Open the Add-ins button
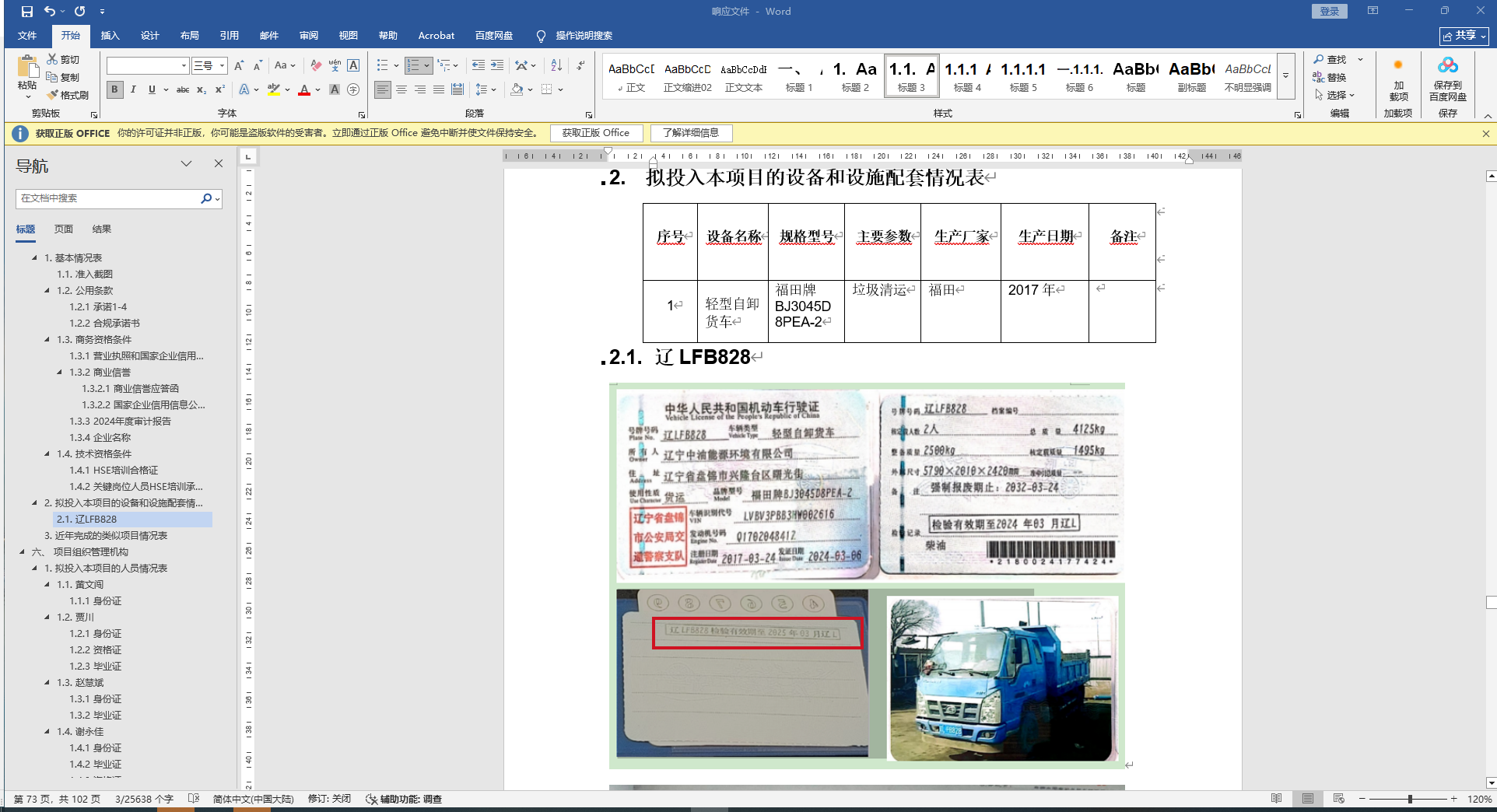 point(1398,79)
